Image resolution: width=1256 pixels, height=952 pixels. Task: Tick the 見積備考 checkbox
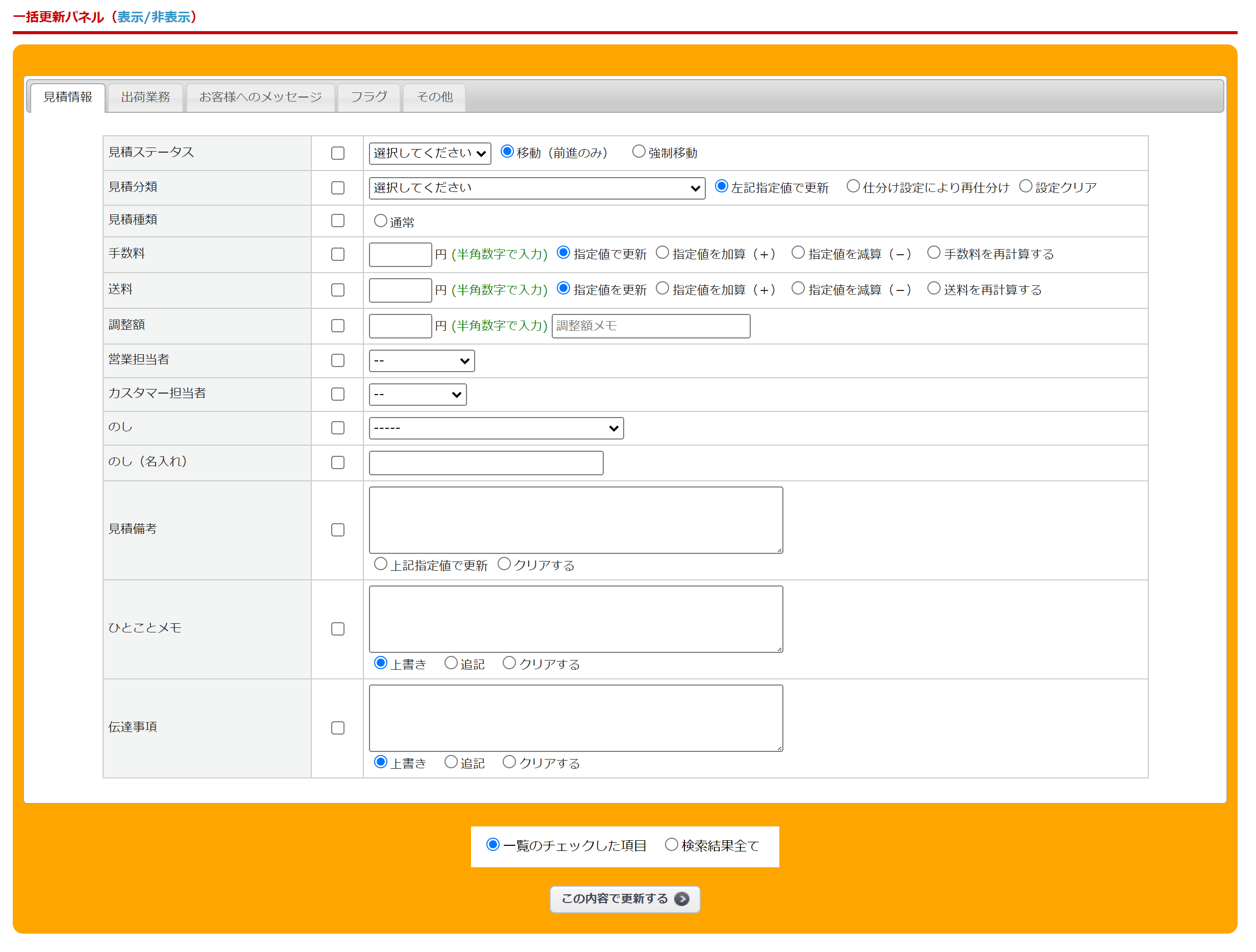(x=338, y=530)
